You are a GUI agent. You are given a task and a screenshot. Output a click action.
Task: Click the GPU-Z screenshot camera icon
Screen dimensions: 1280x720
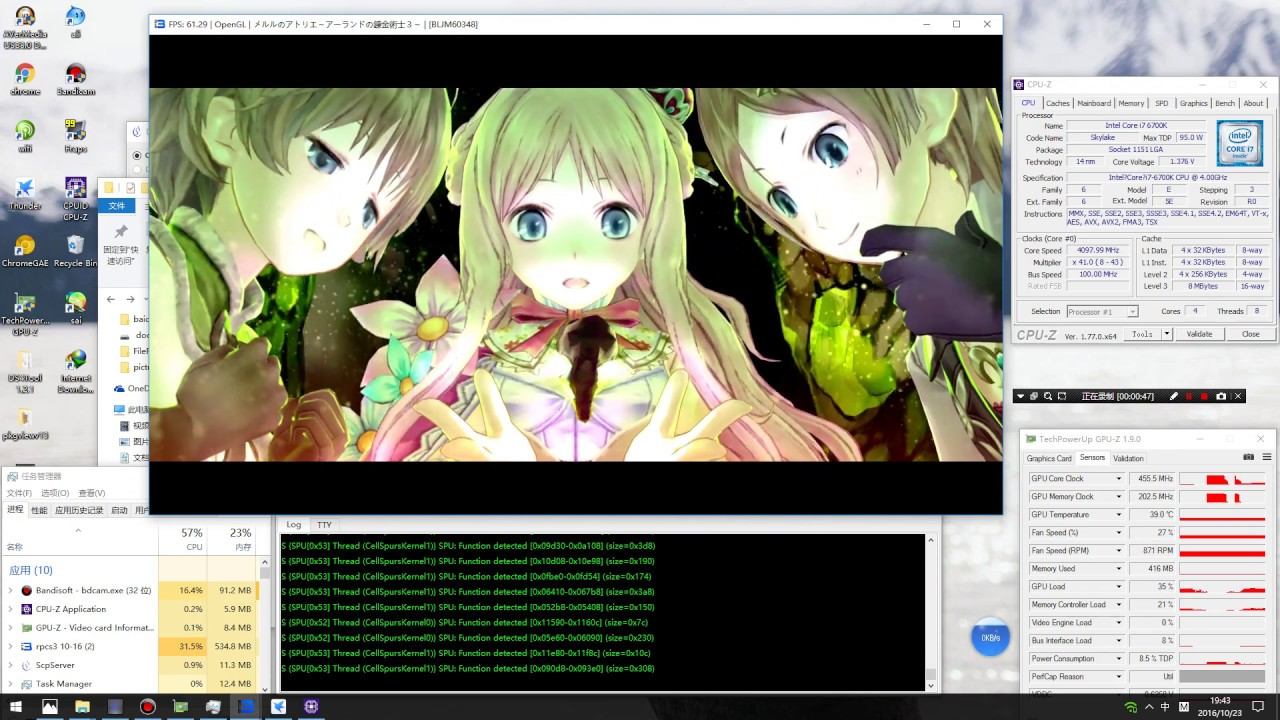[x=1248, y=457]
